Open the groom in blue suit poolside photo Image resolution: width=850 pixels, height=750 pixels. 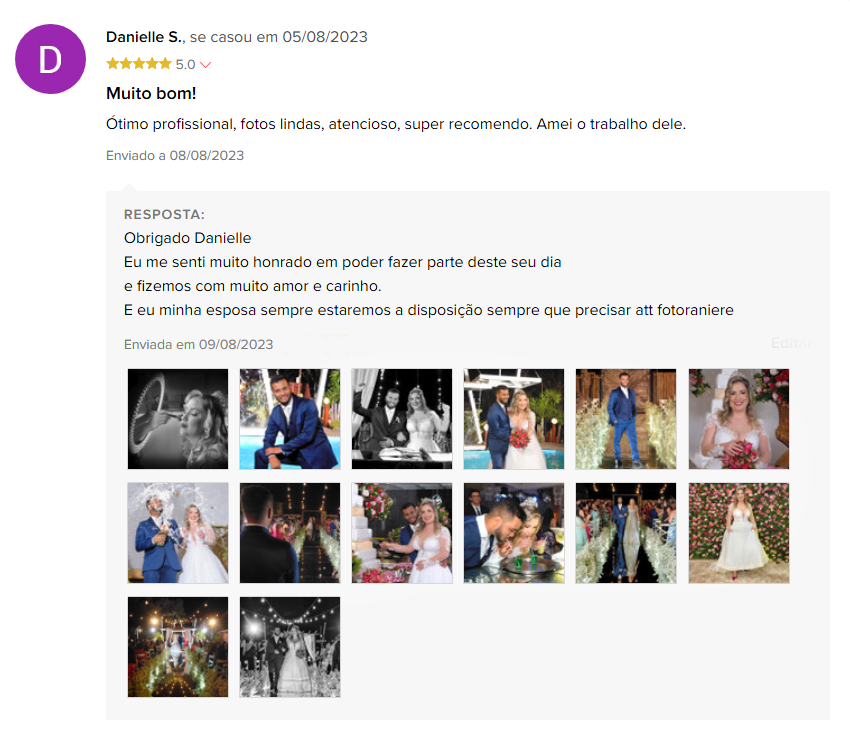[289, 419]
